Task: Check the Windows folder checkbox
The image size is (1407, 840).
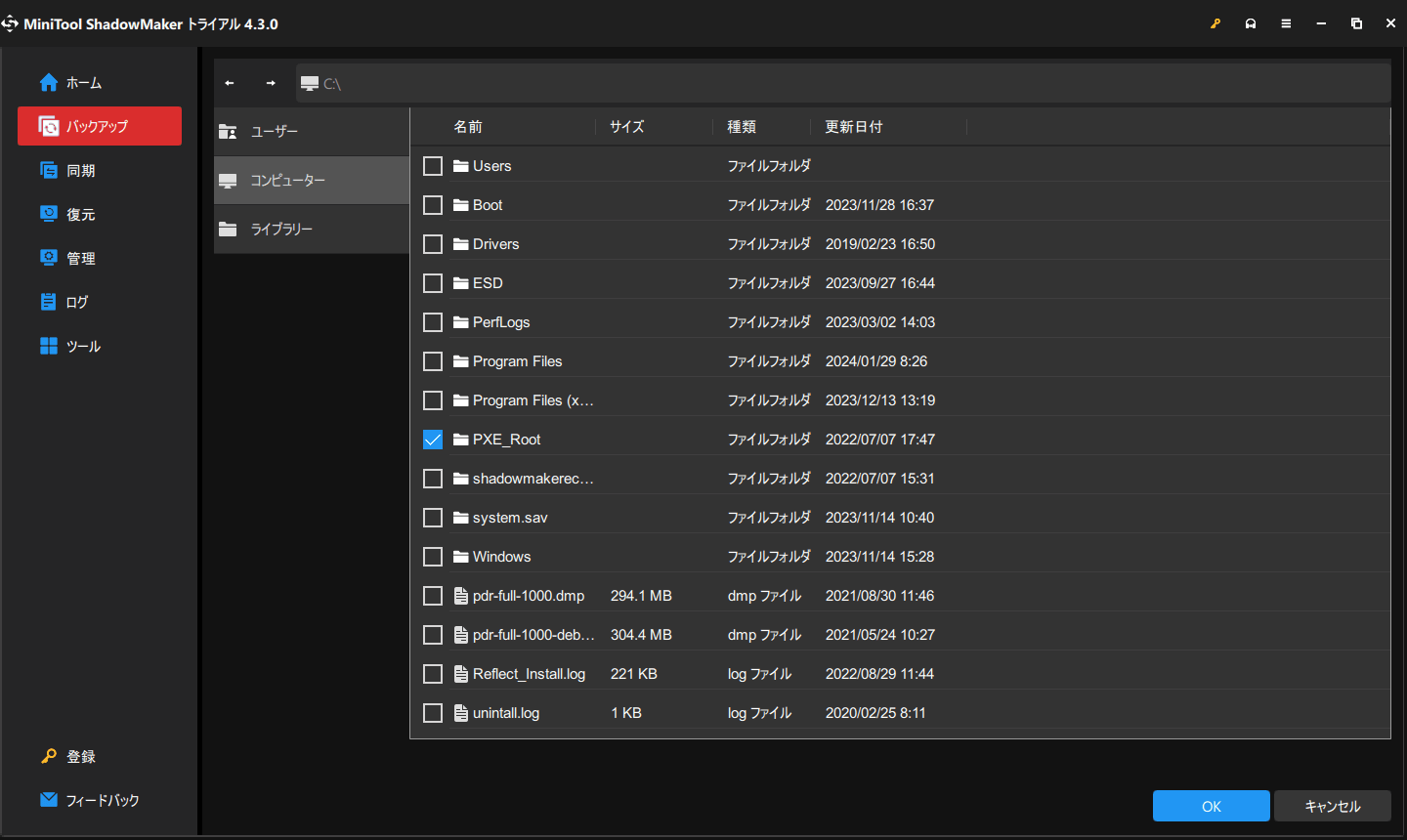Action: (433, 557)
